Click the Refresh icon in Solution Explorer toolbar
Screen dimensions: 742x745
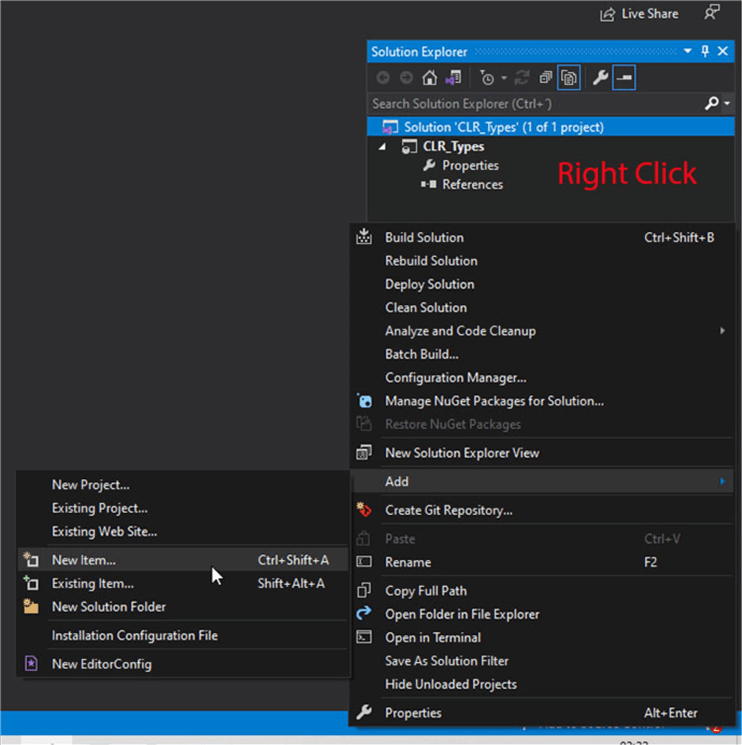click(x=522, y=78)
